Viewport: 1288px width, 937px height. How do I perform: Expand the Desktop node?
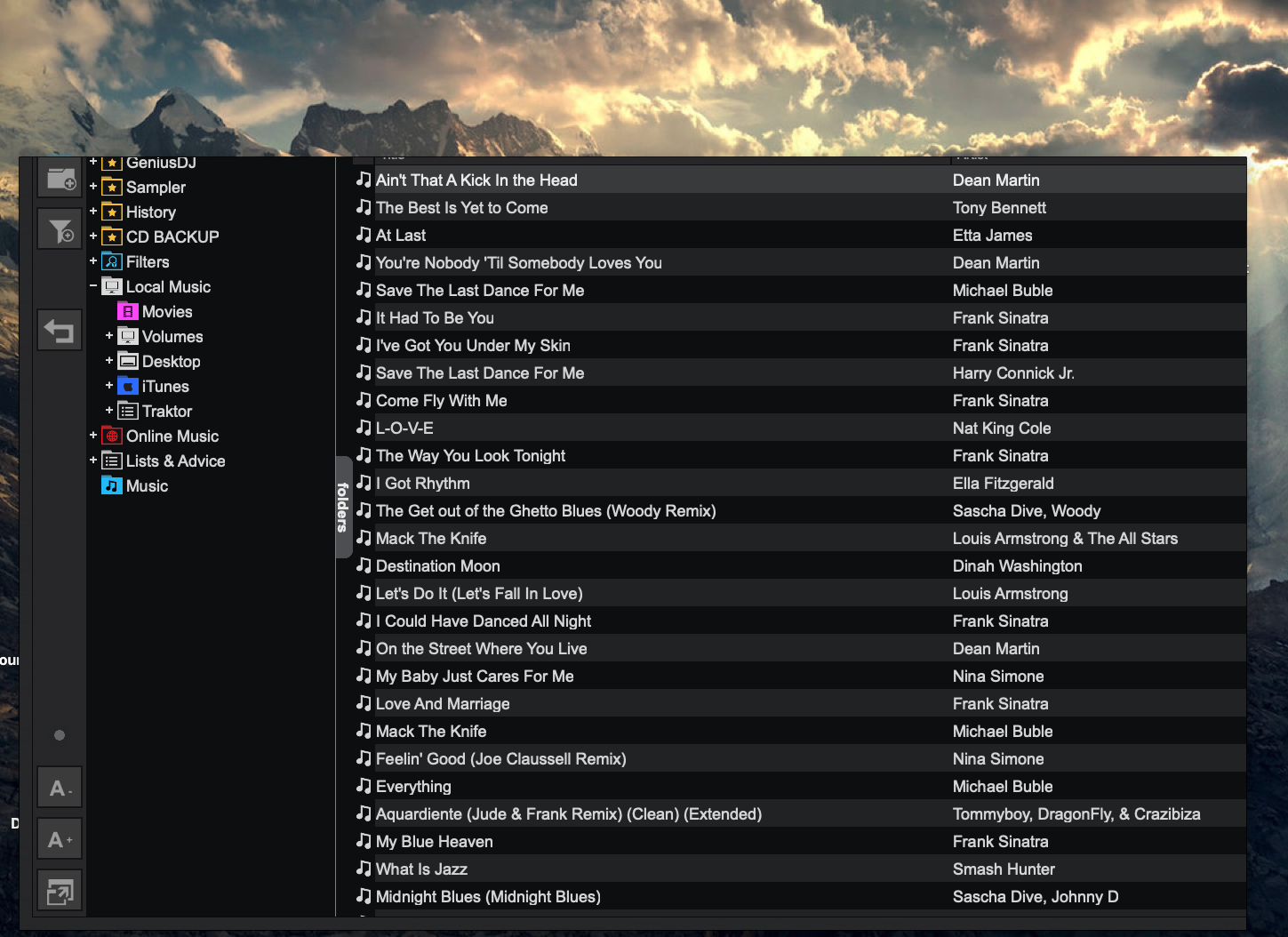click(x=109, y=361)
